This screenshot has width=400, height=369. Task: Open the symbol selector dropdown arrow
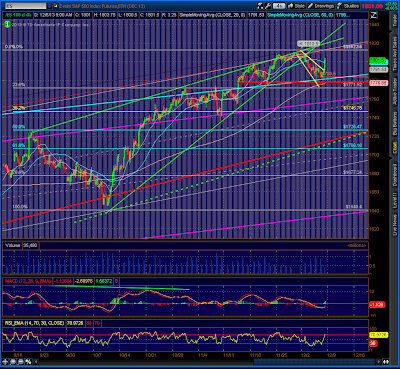click(x=49, y=6)
